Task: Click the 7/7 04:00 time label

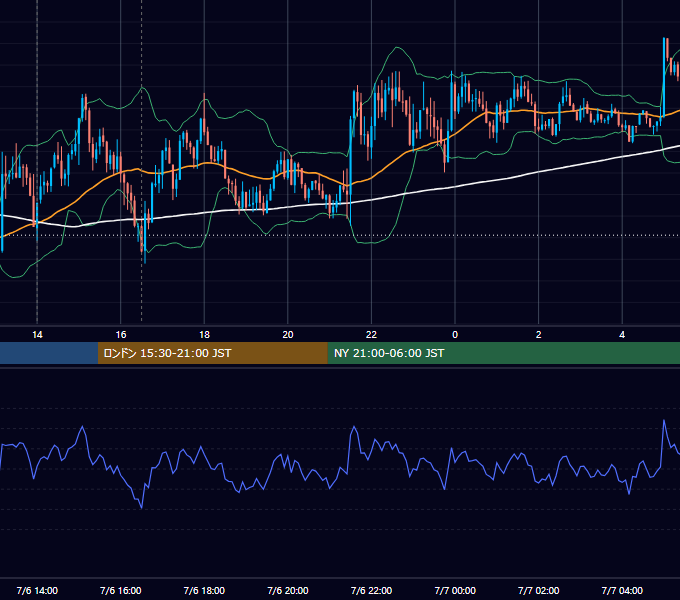Action: pyautogui.click(x=622, y=590)
